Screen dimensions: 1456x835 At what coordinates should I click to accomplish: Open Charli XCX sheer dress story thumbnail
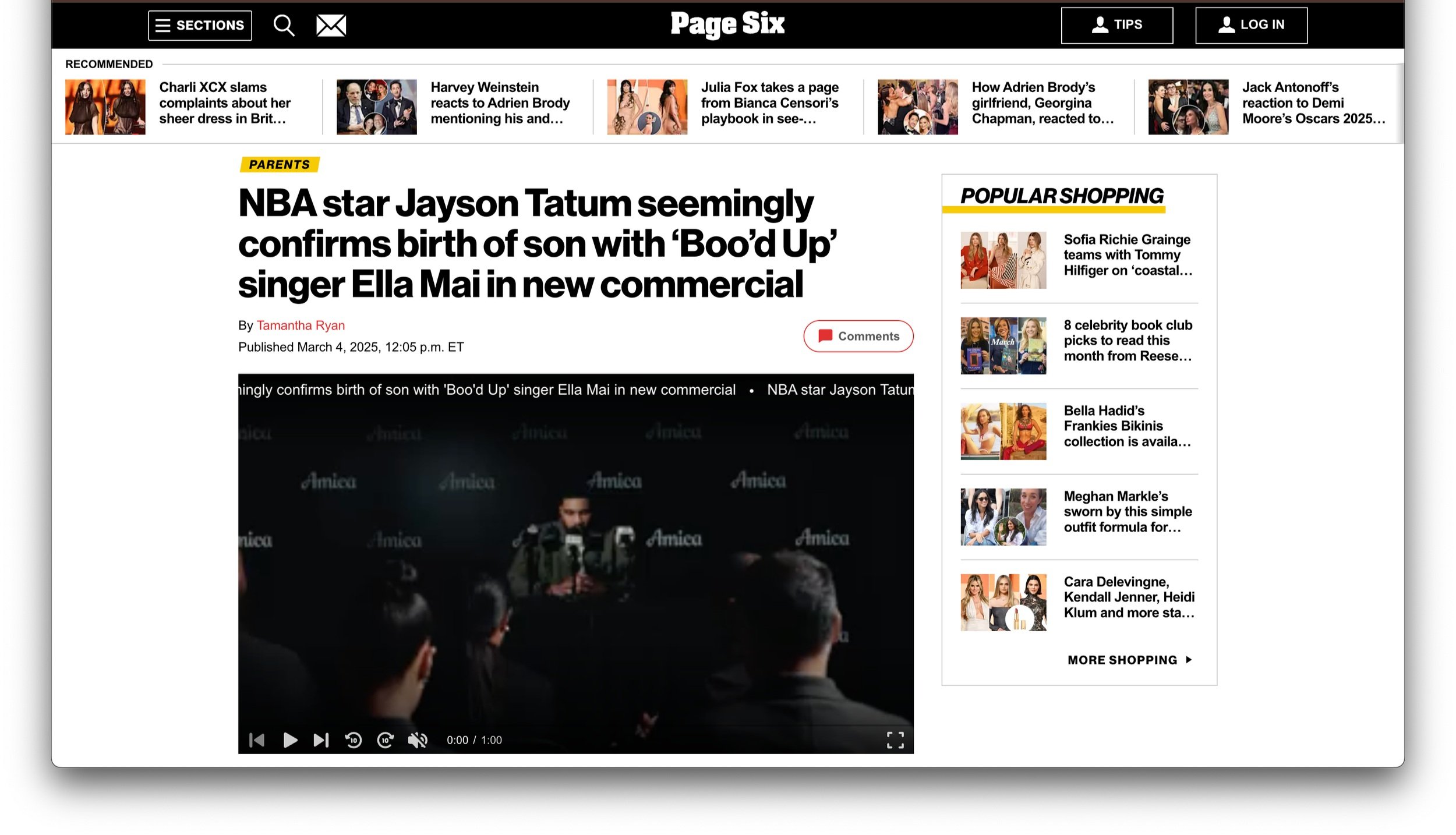pos(105,107)
